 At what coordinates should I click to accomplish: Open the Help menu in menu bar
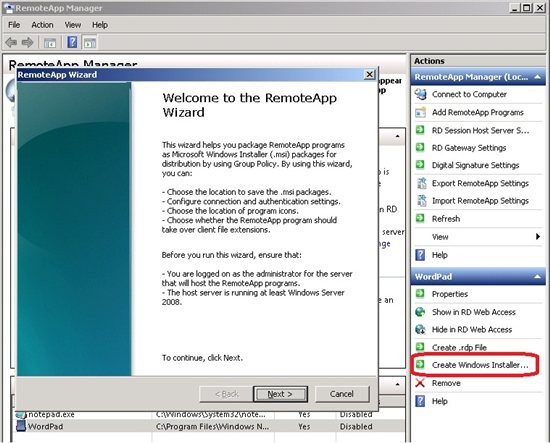[100, 25]
